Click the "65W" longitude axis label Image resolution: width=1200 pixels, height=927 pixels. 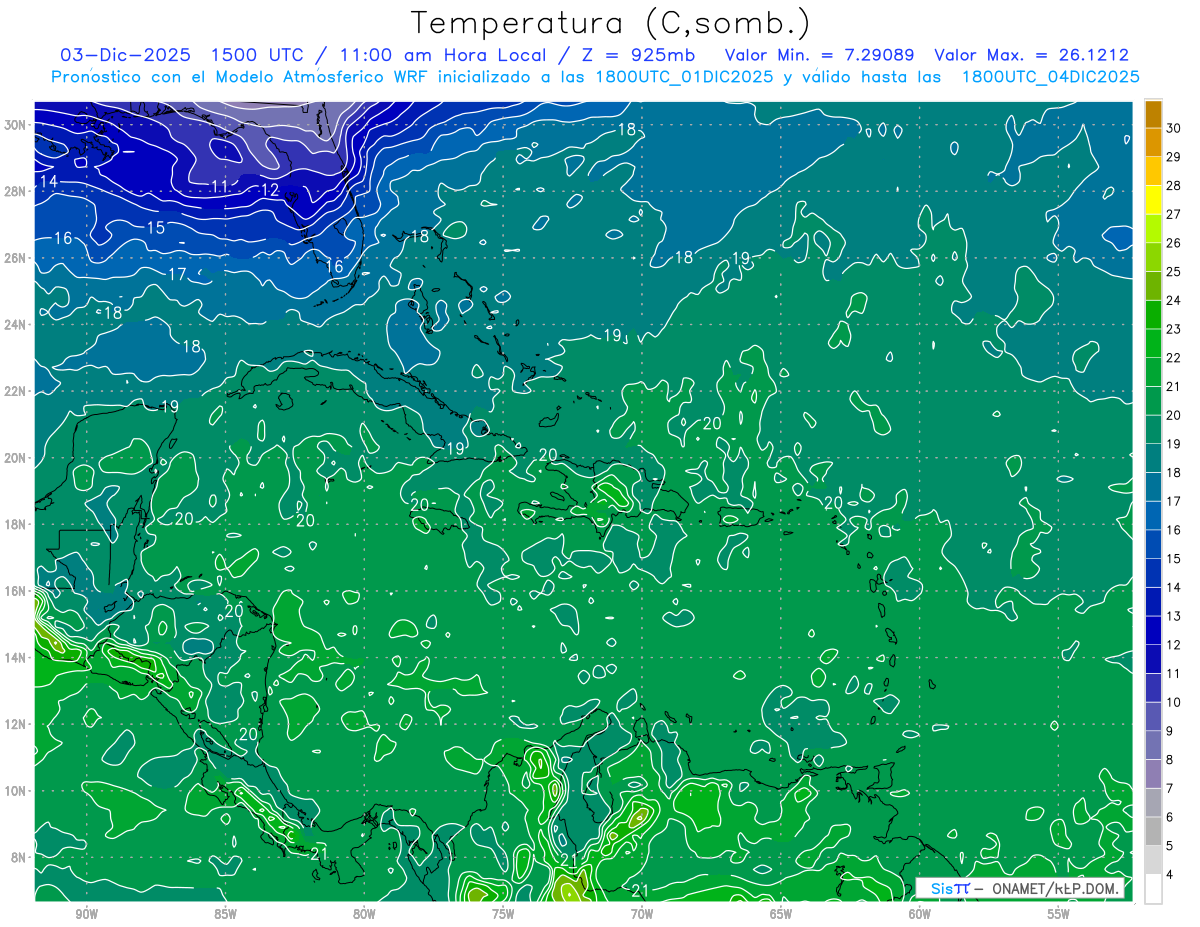coord(781,915)
